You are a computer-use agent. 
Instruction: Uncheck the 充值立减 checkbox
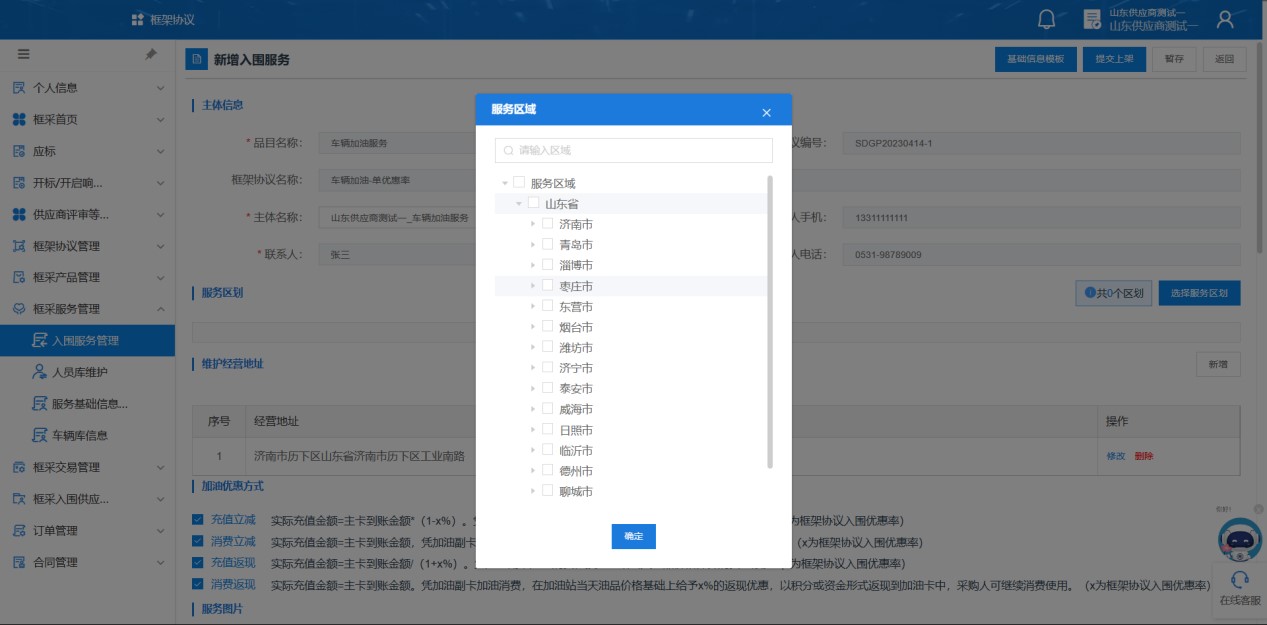point(197,519)
